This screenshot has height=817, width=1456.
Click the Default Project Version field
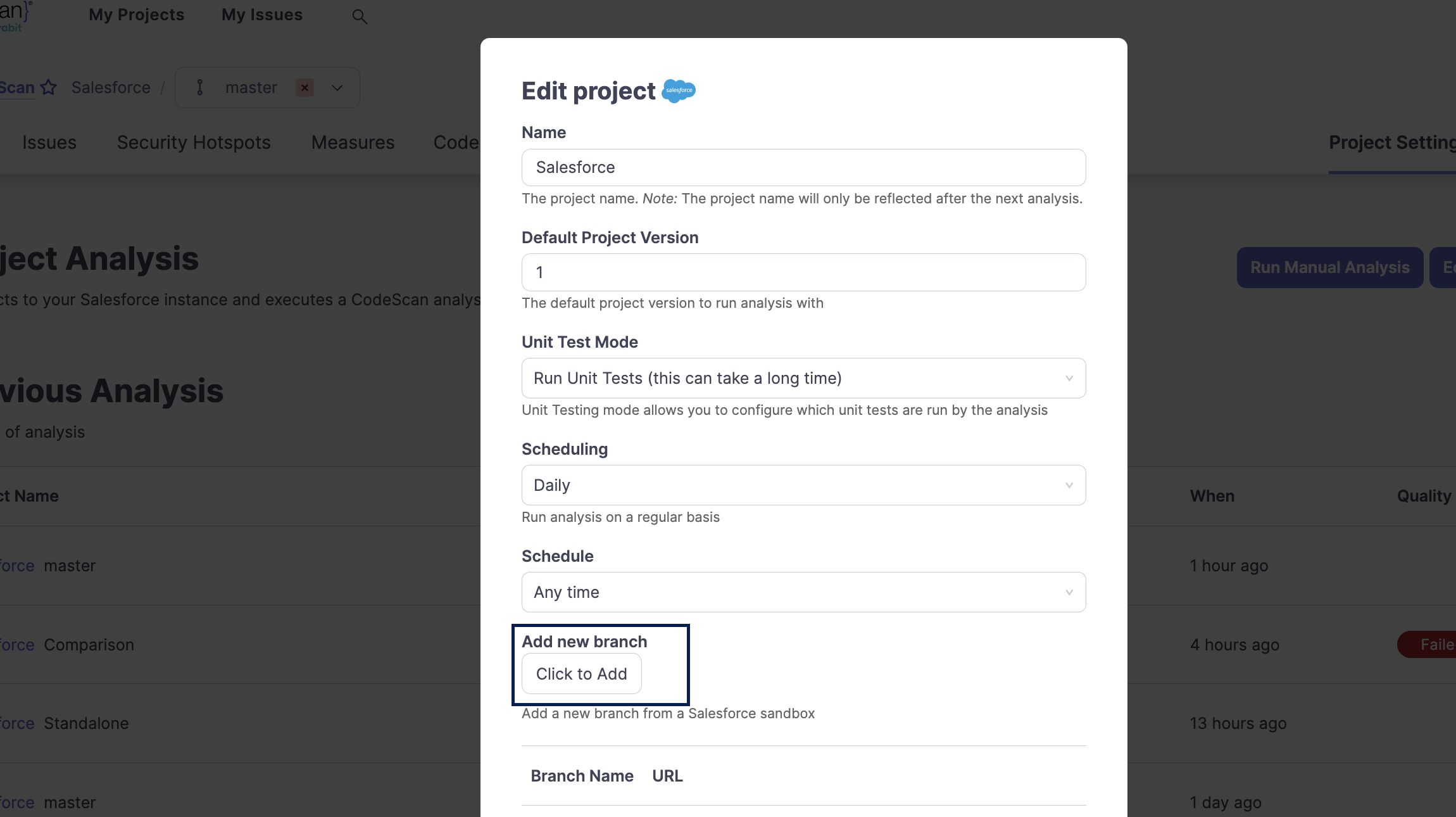coord(803,272)
